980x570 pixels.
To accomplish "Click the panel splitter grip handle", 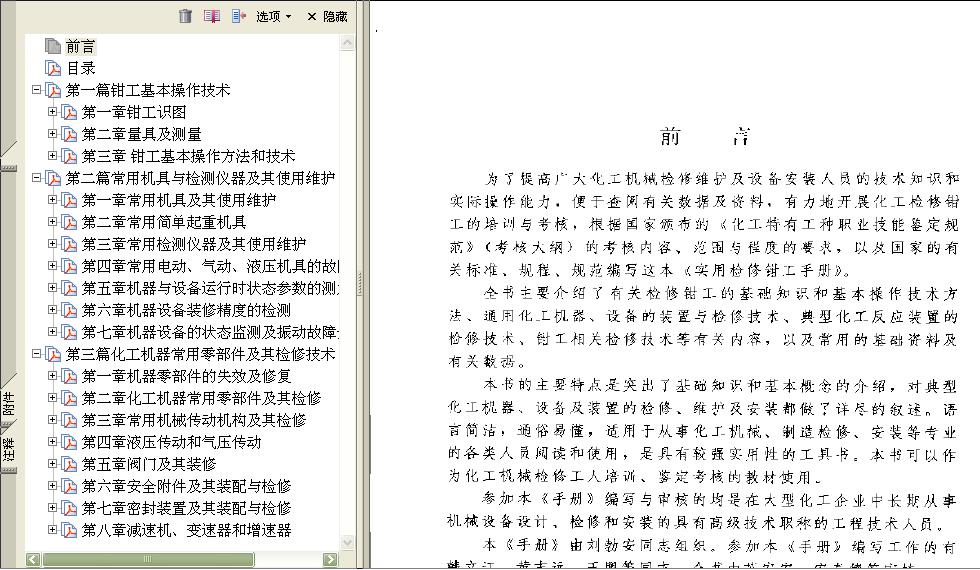I will (x=360, y=284).
